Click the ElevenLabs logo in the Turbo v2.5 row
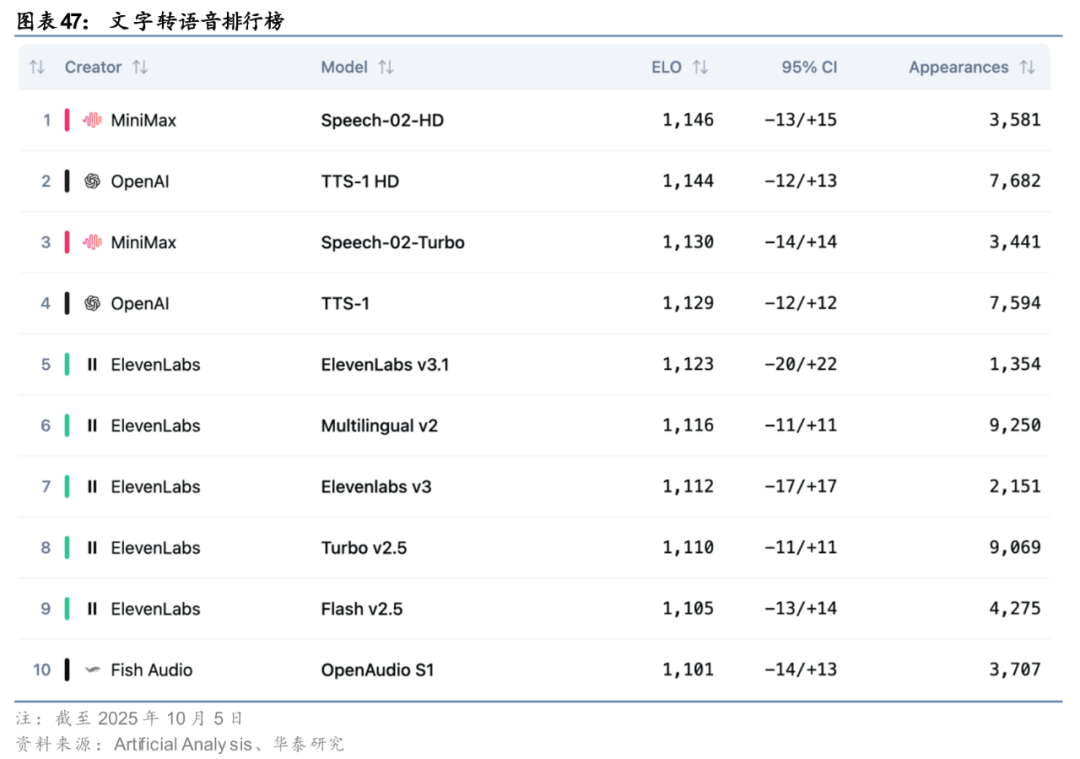The height and width of the screenshot is (759, 1080). coord(92,548)
